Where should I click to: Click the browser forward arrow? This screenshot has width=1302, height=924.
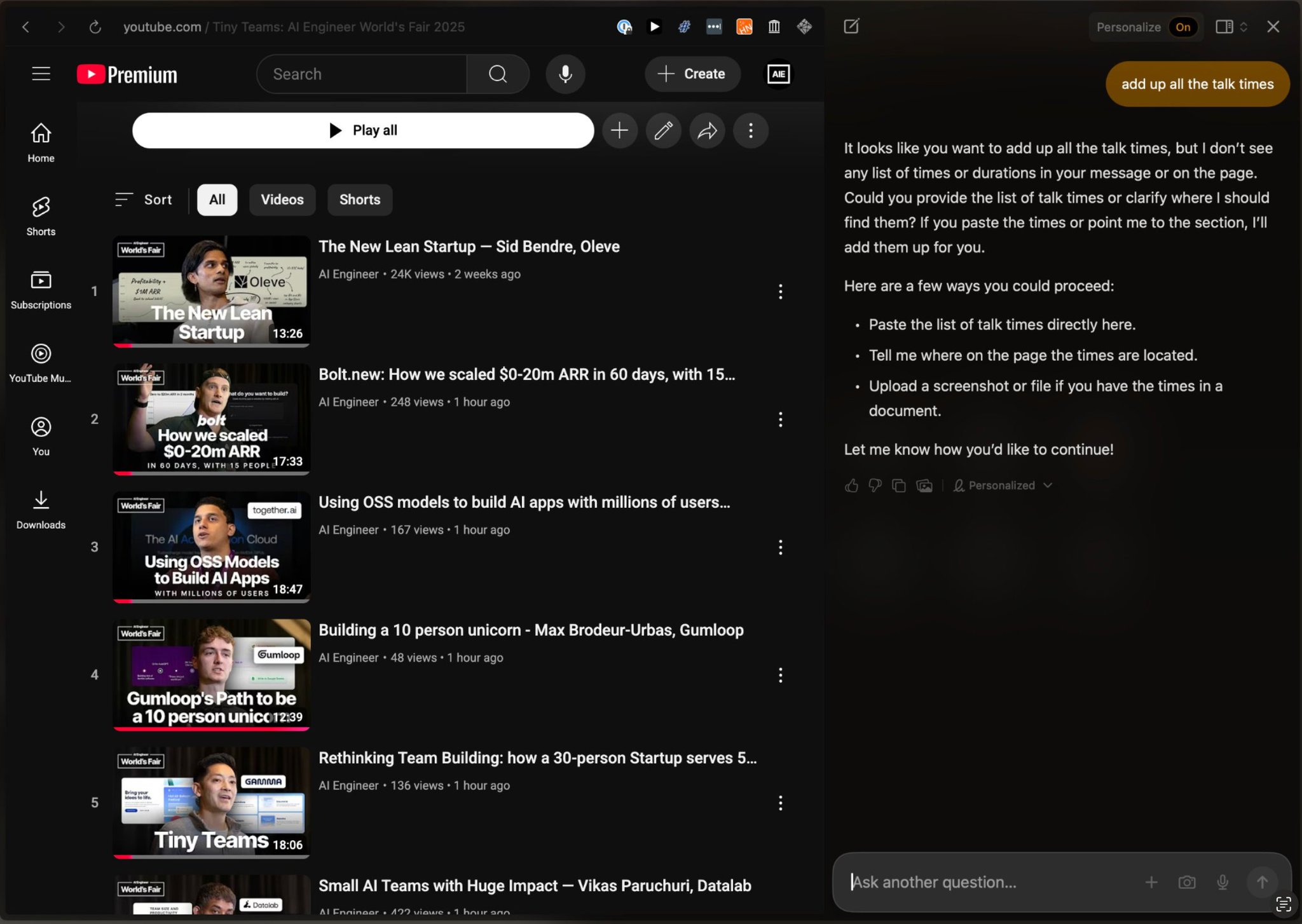tap(60, 27)
